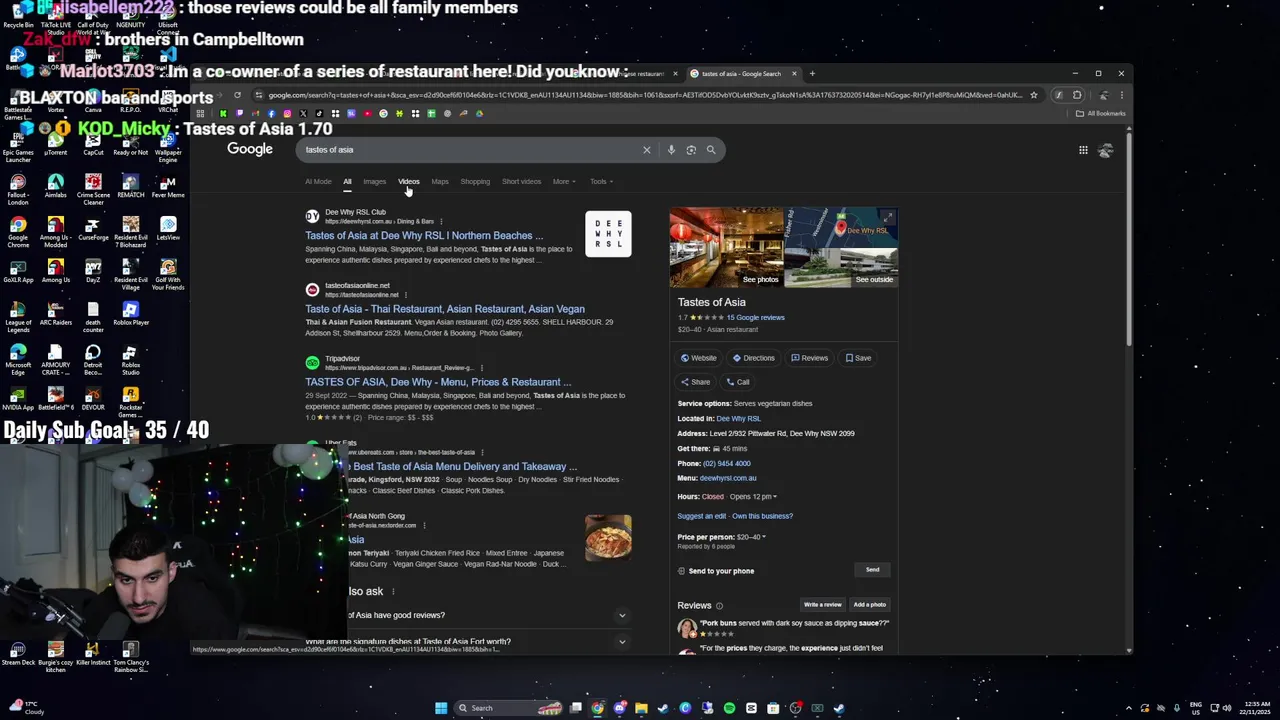Viewport: 1280px width, 720px height.
Task: Save the place with Save button
Action: pyautogui.click(x=858, y=358)
